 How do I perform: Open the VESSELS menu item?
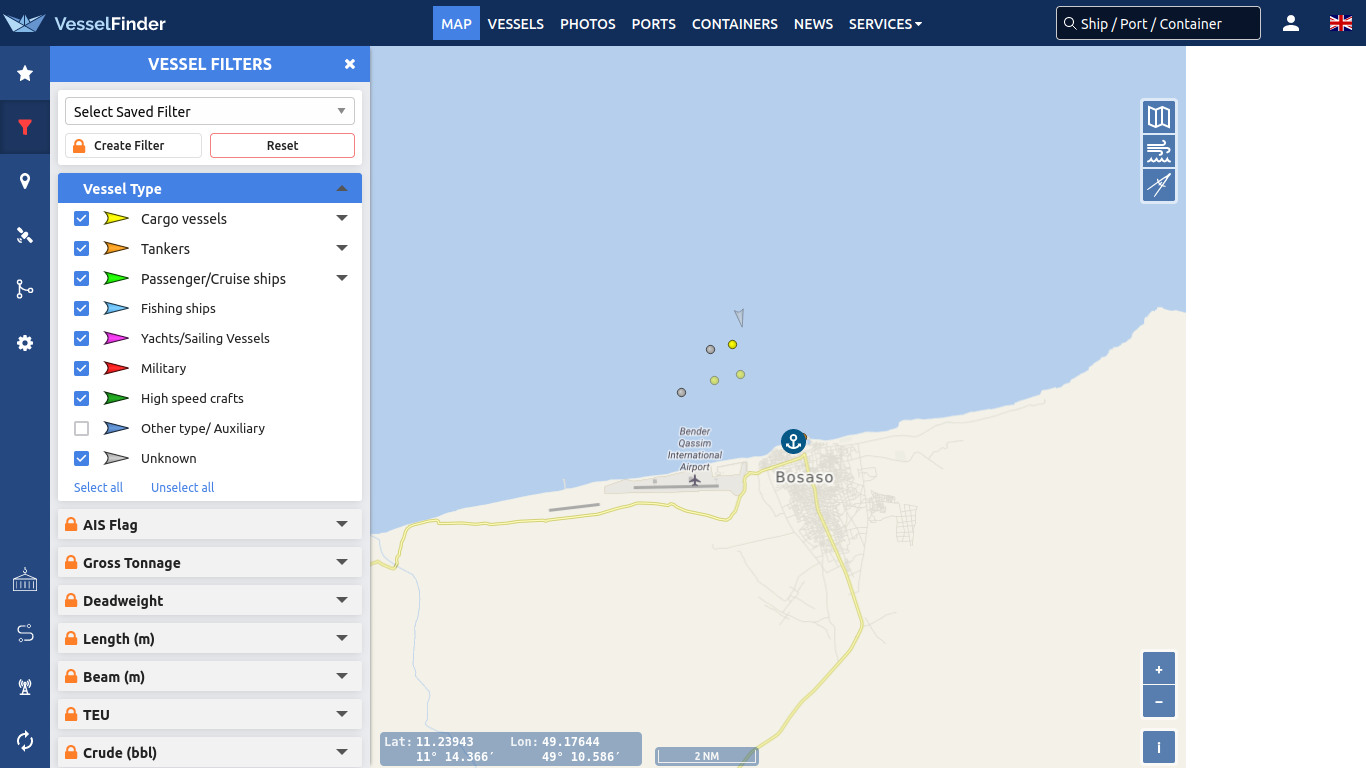pyautogui.click(x=516, y=23)
